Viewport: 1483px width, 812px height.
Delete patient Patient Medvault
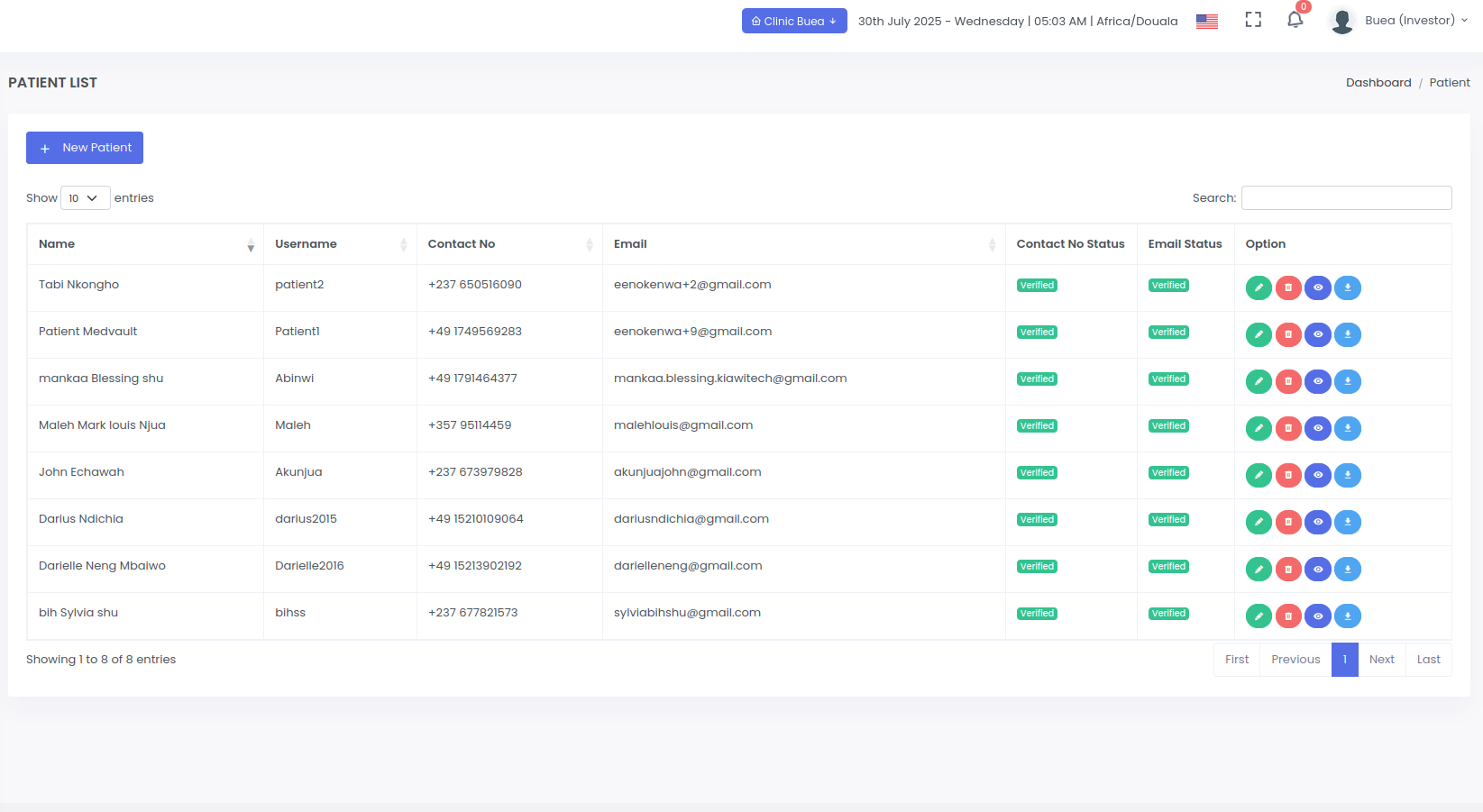(1288, 334)
